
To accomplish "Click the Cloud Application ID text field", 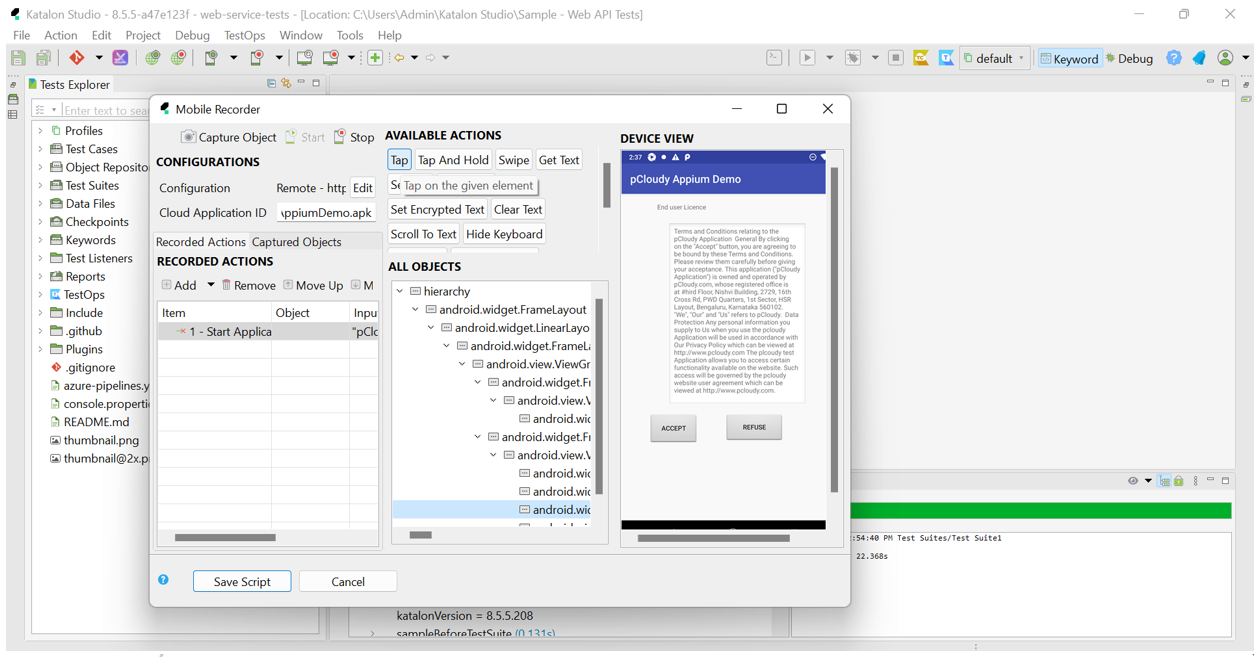I will (326, 213).
